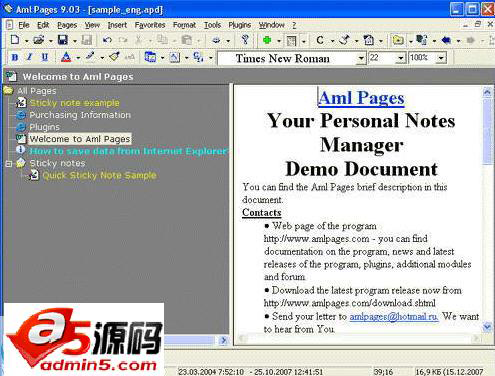
Task: Toggle italic formatting
Action: [x=29, y=57]
